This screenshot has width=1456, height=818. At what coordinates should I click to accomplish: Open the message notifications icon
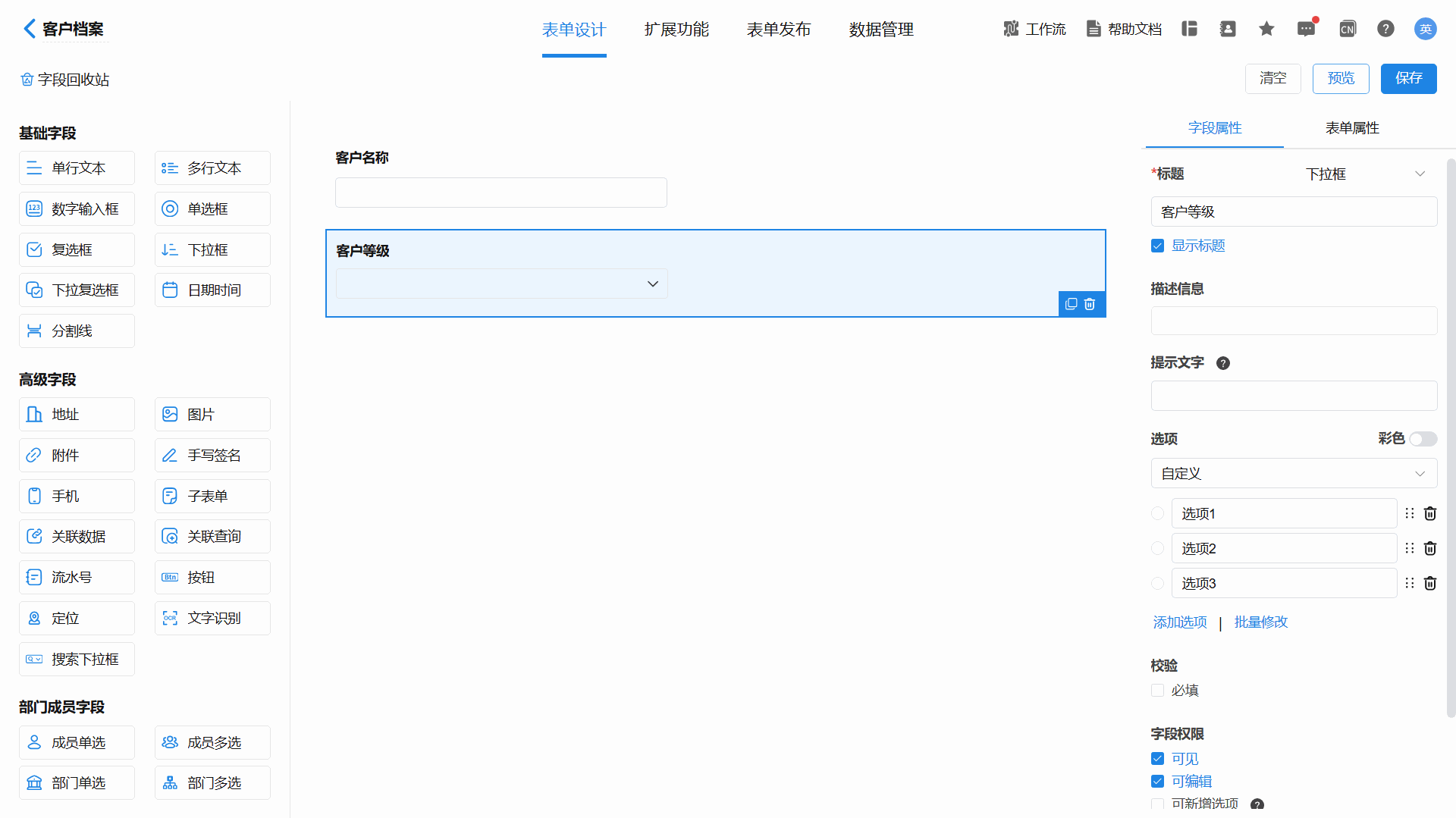click(x=1306, y=29)
